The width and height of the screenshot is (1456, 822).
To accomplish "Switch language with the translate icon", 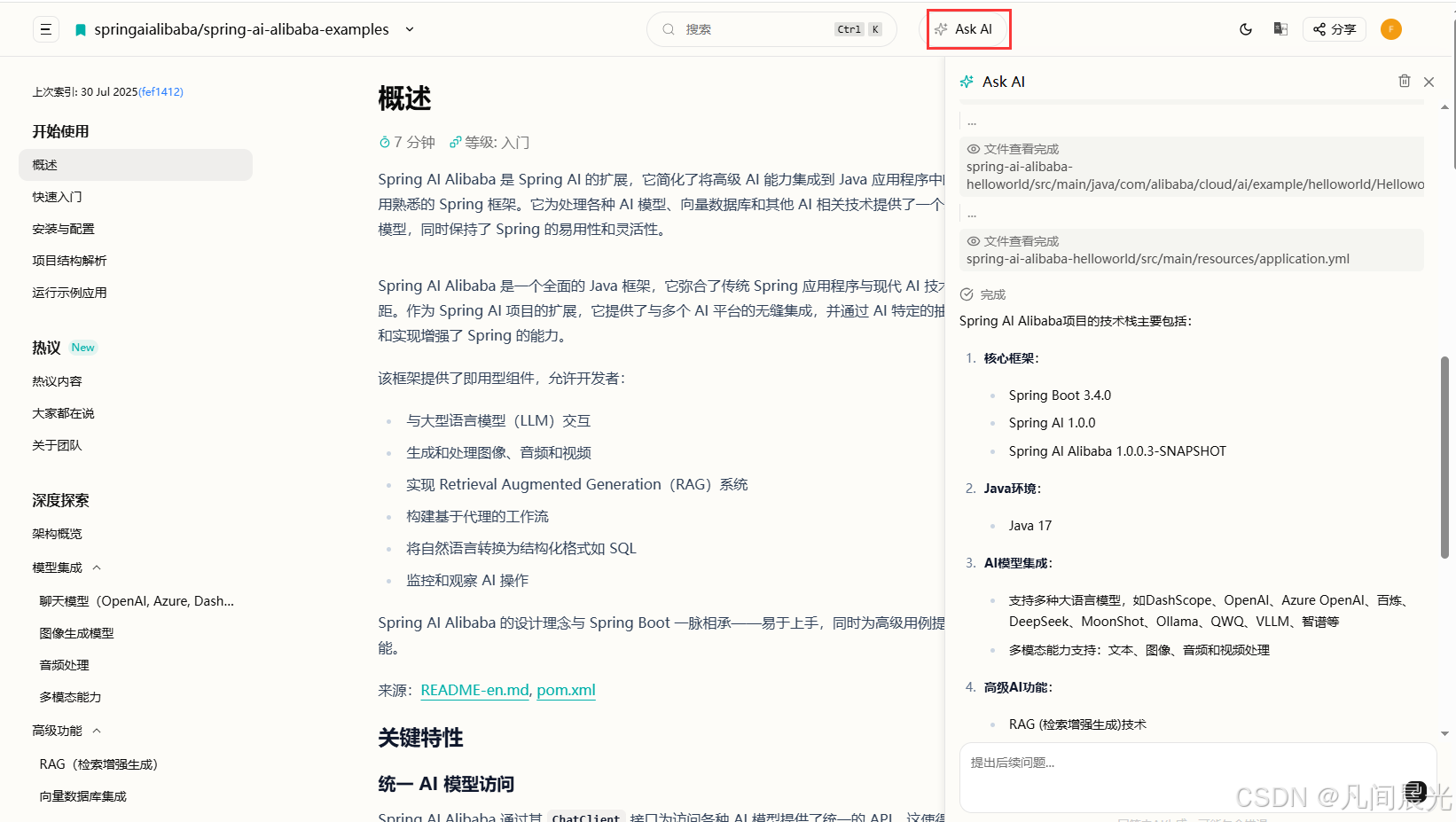I will pyautogui.click(x=1280, y=29).
